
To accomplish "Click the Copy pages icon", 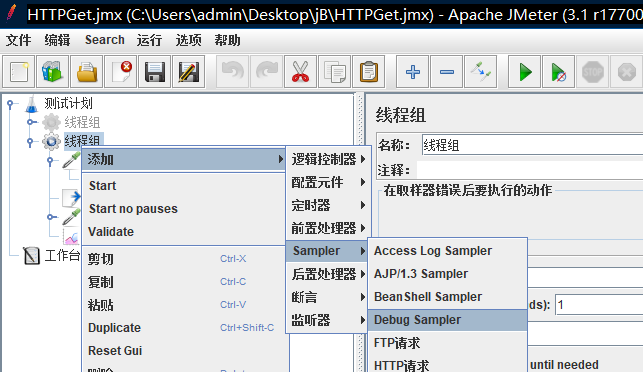I will [335, 72].
